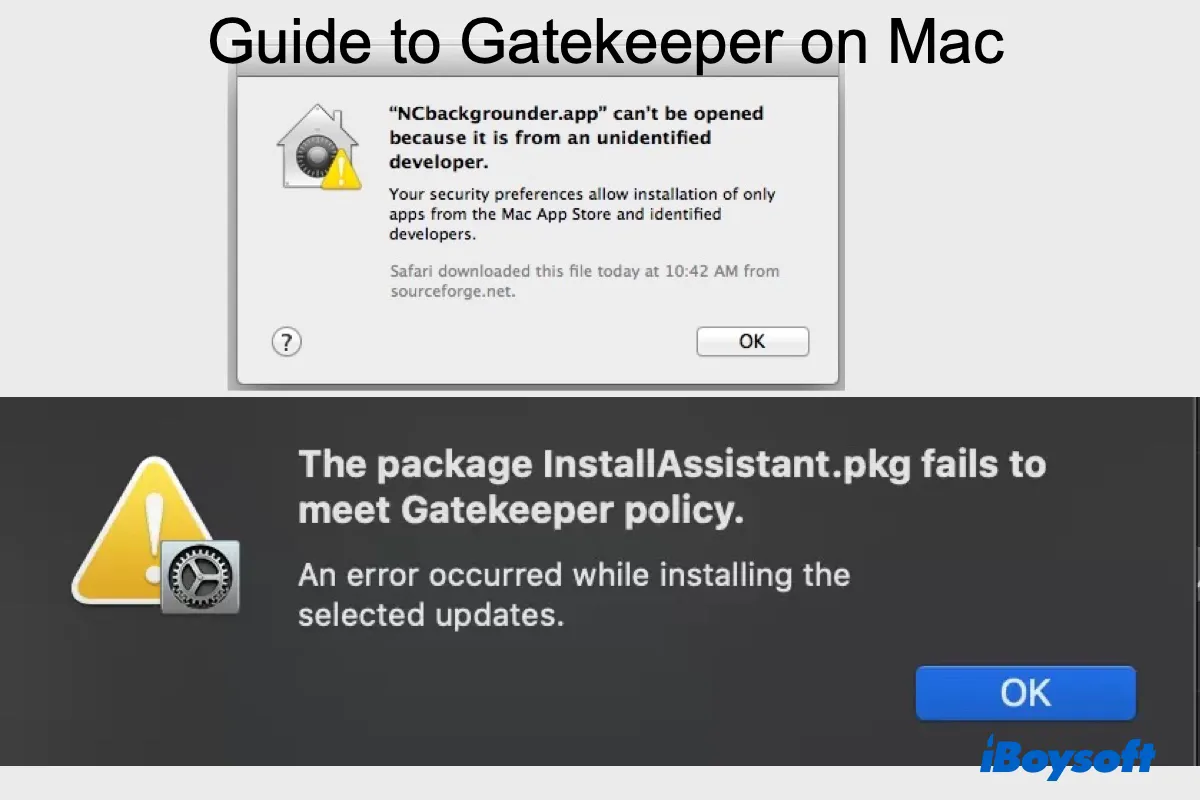The width and height of the screenshot is (1200, 800).
Task: Click the System Preferences gear badge
Action: pyautogui.click(x=200, y=576)
